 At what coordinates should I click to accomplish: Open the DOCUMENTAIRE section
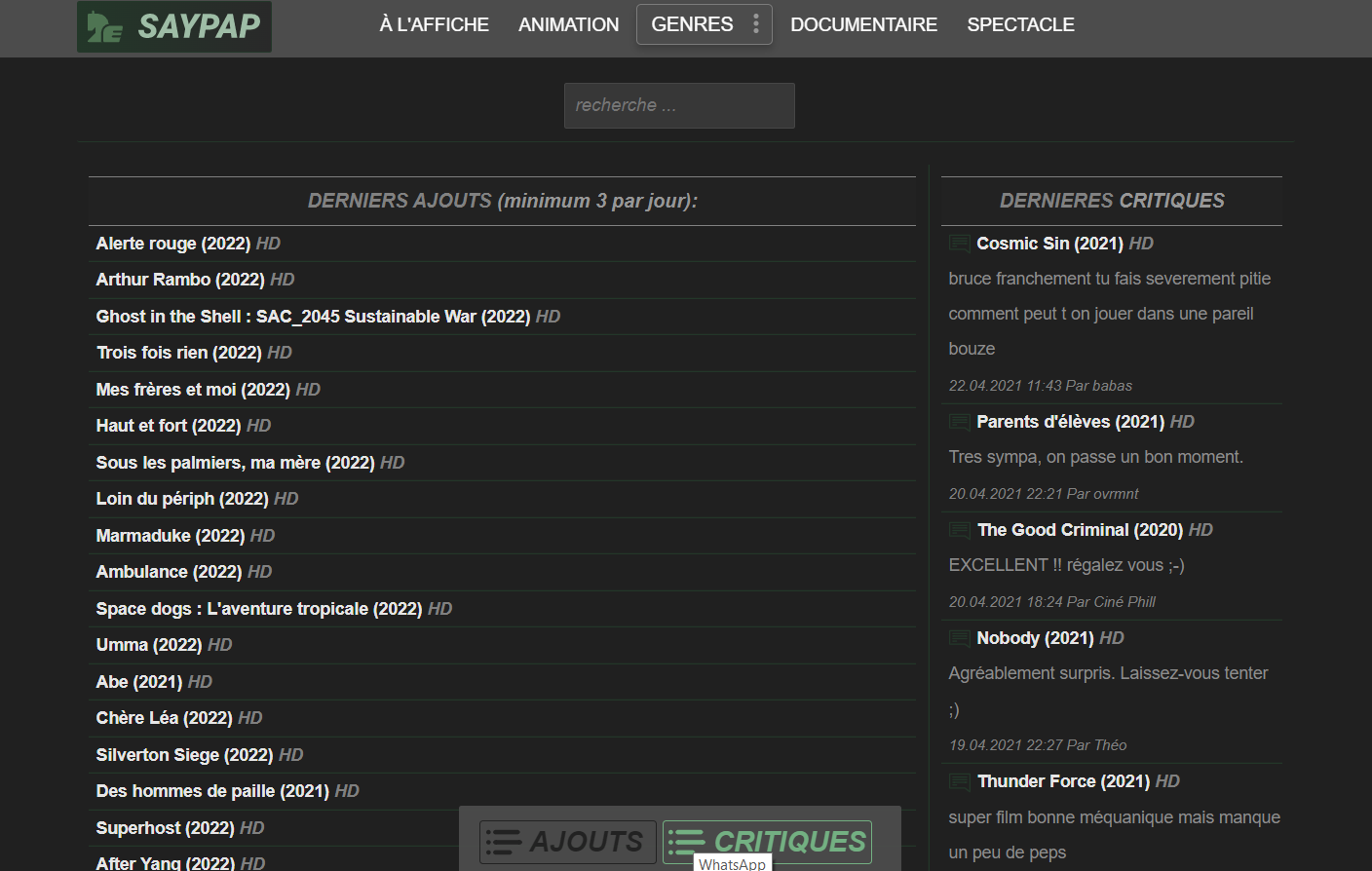tap(864, 24)
